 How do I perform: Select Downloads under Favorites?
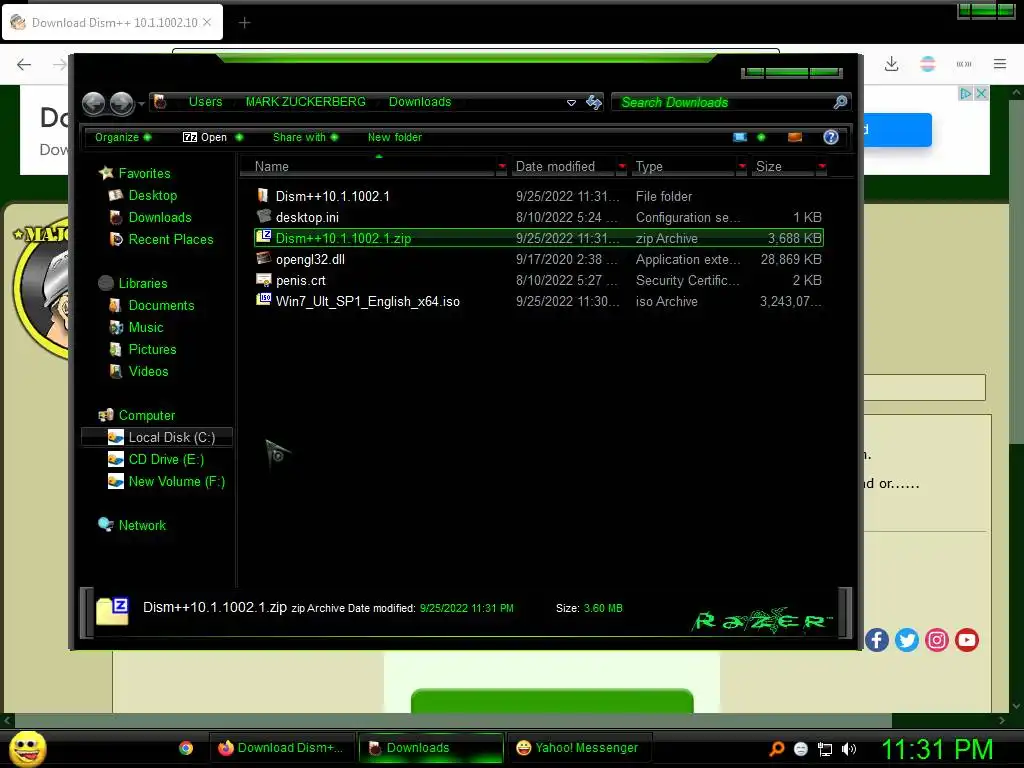tap(159, 217)
